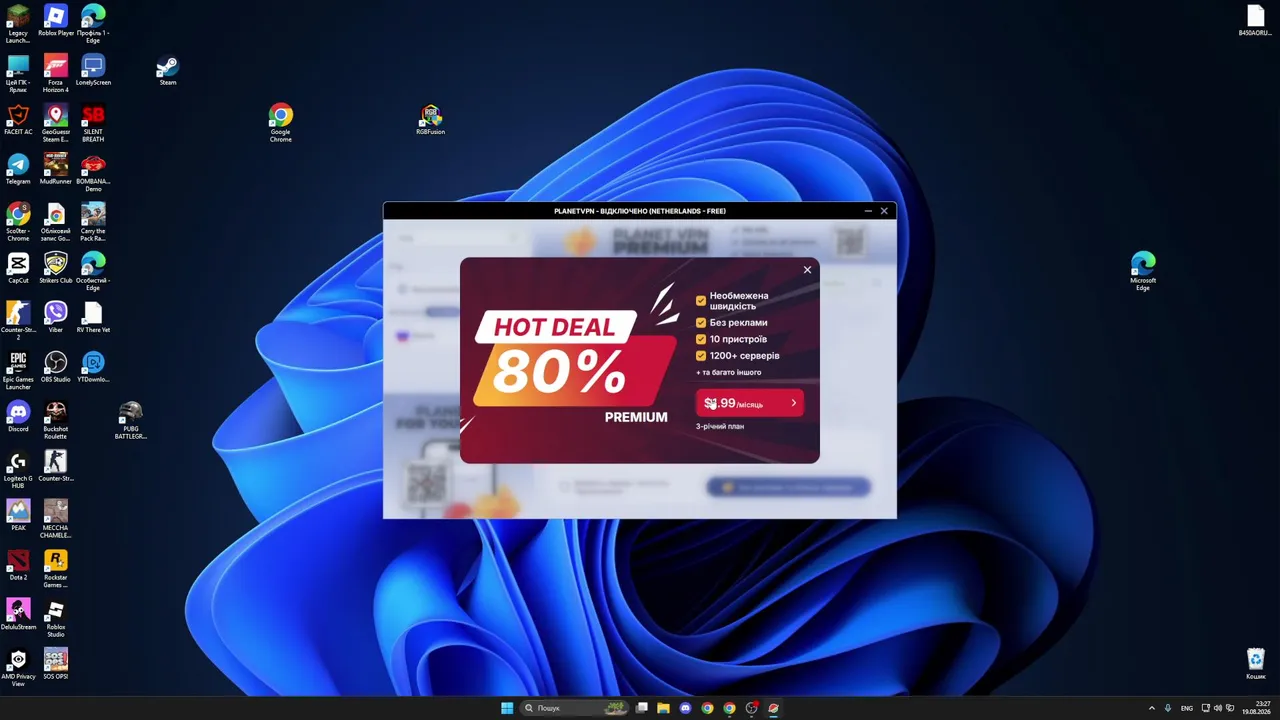This screenshot has height=720, width=1280.
Task: Select the MECCHA CHAMELEON desktop icon
Action: [56, 519]
